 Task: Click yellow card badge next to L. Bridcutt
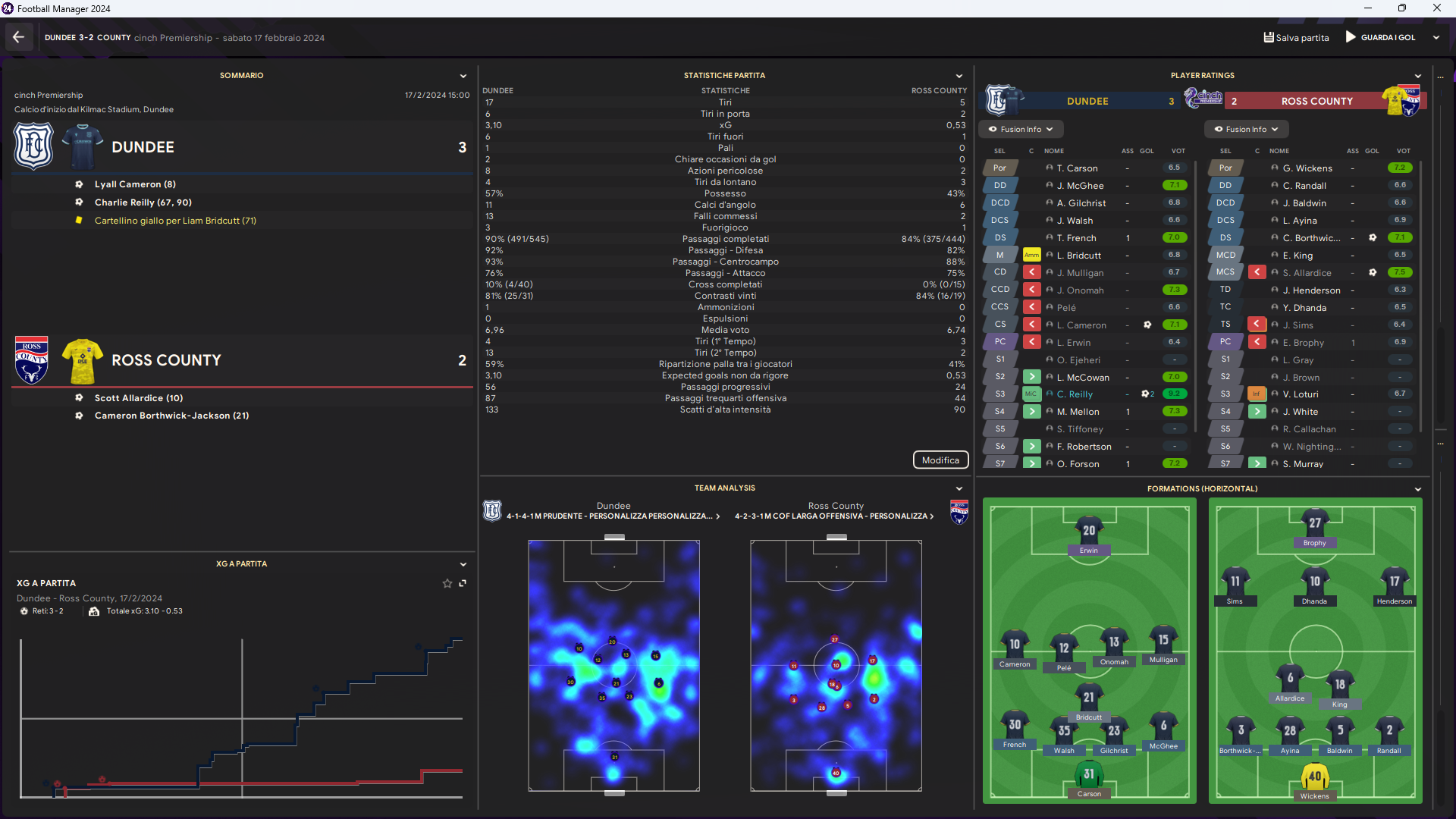coord(1031,256)
